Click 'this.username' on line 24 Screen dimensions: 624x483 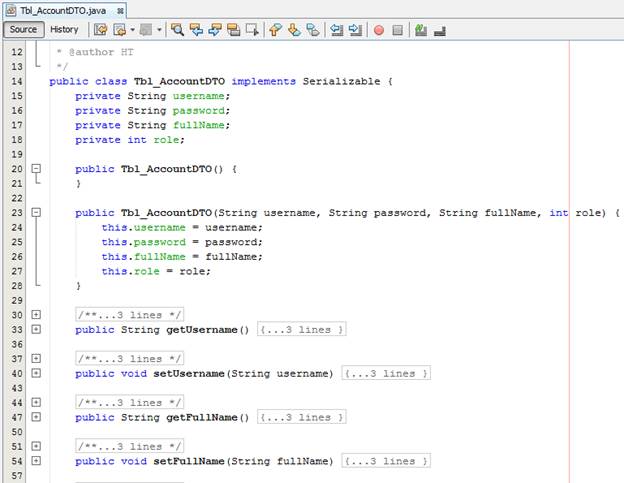coord(144,228)
